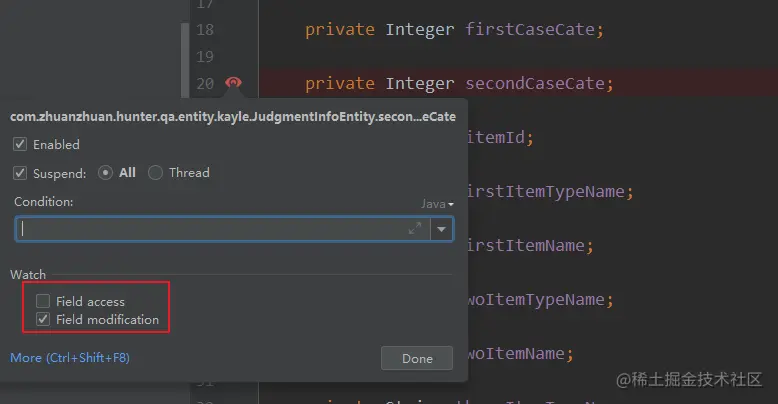
Task: Click the Done button
Action: 417,358
